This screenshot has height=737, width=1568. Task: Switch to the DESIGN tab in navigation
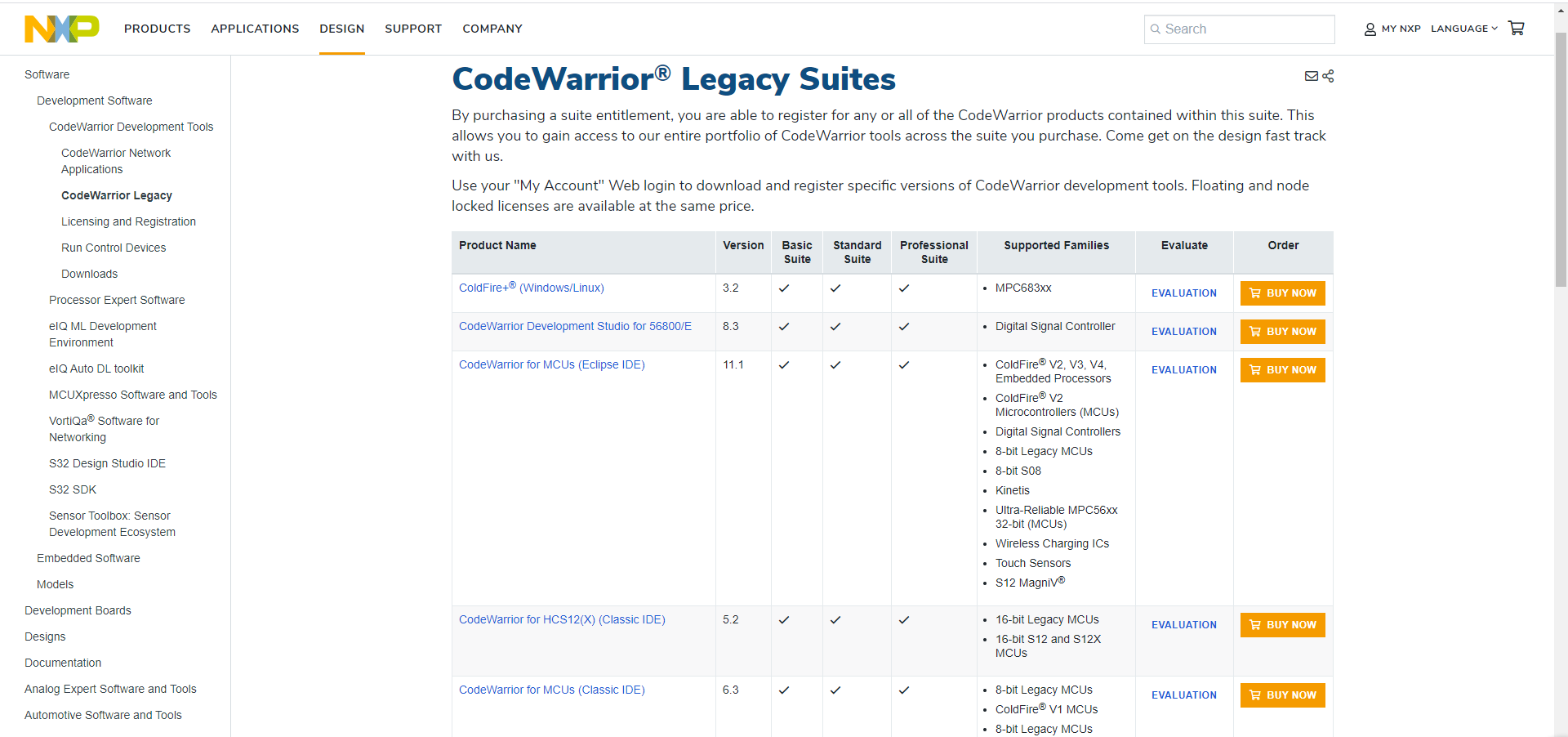pos(341,29)
